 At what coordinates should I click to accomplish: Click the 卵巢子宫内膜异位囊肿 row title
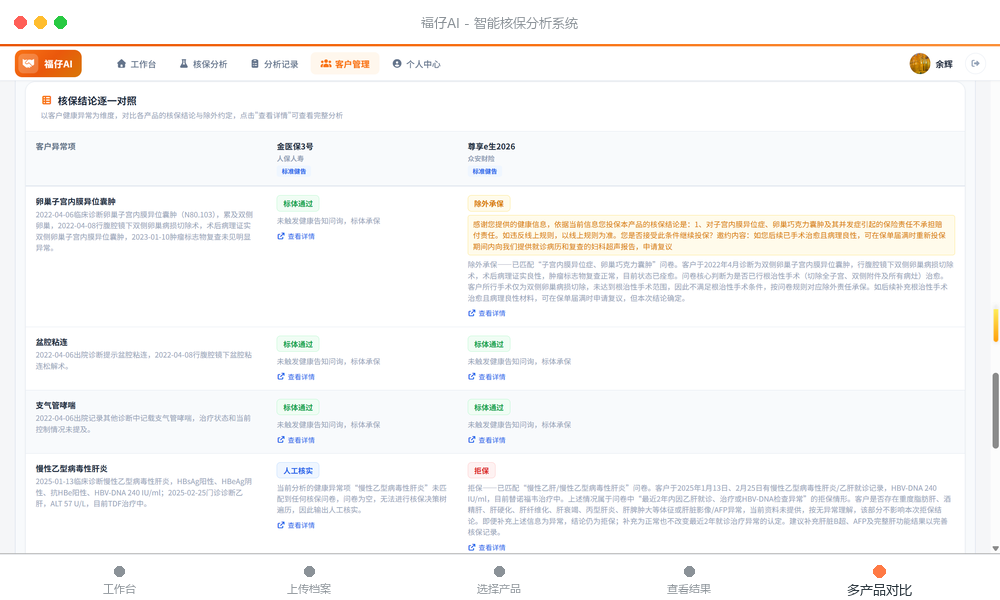[75, 201]
